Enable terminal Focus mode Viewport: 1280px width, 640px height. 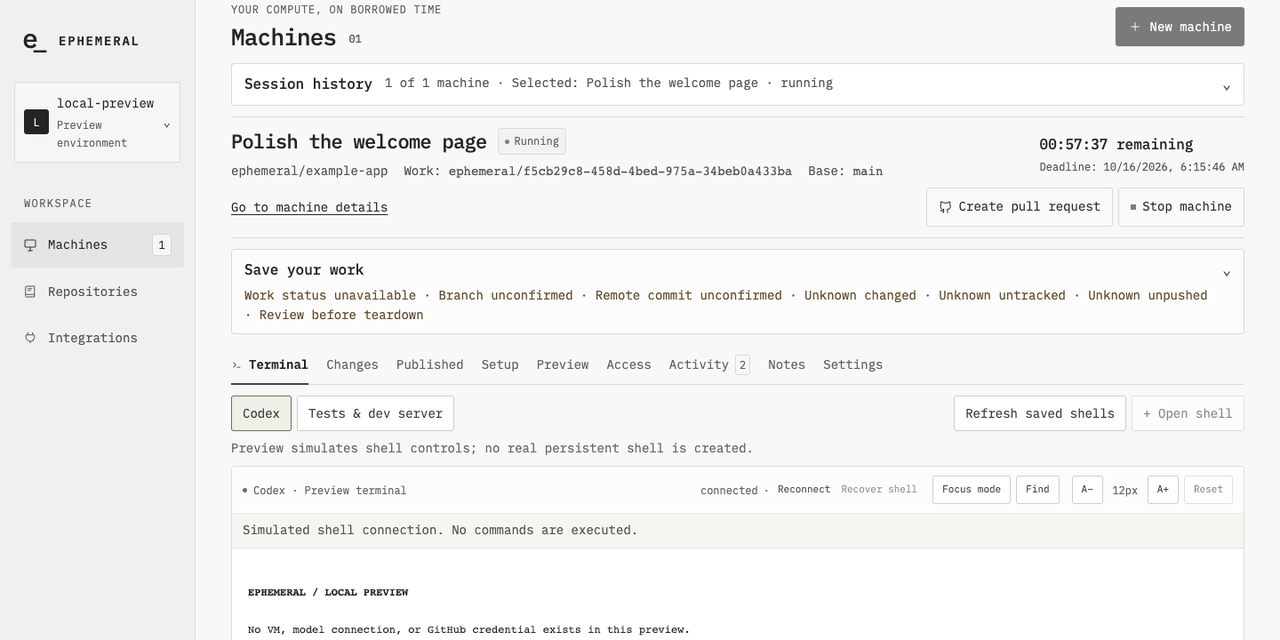tap(971, 490)
